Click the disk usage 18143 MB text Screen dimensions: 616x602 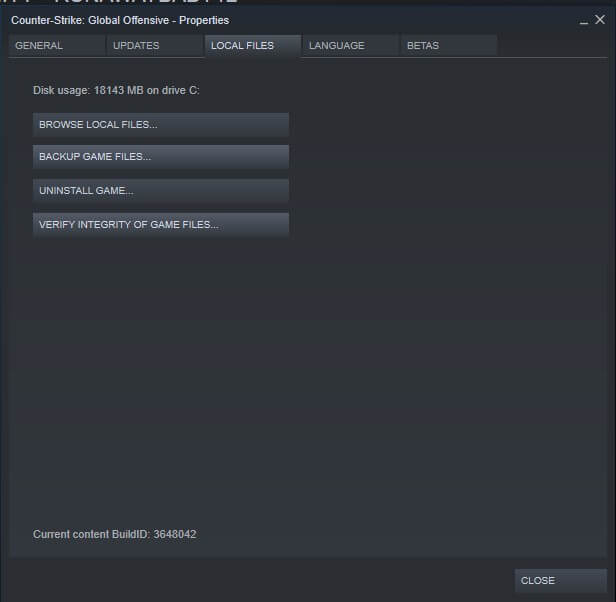click(x=116, y=90)
